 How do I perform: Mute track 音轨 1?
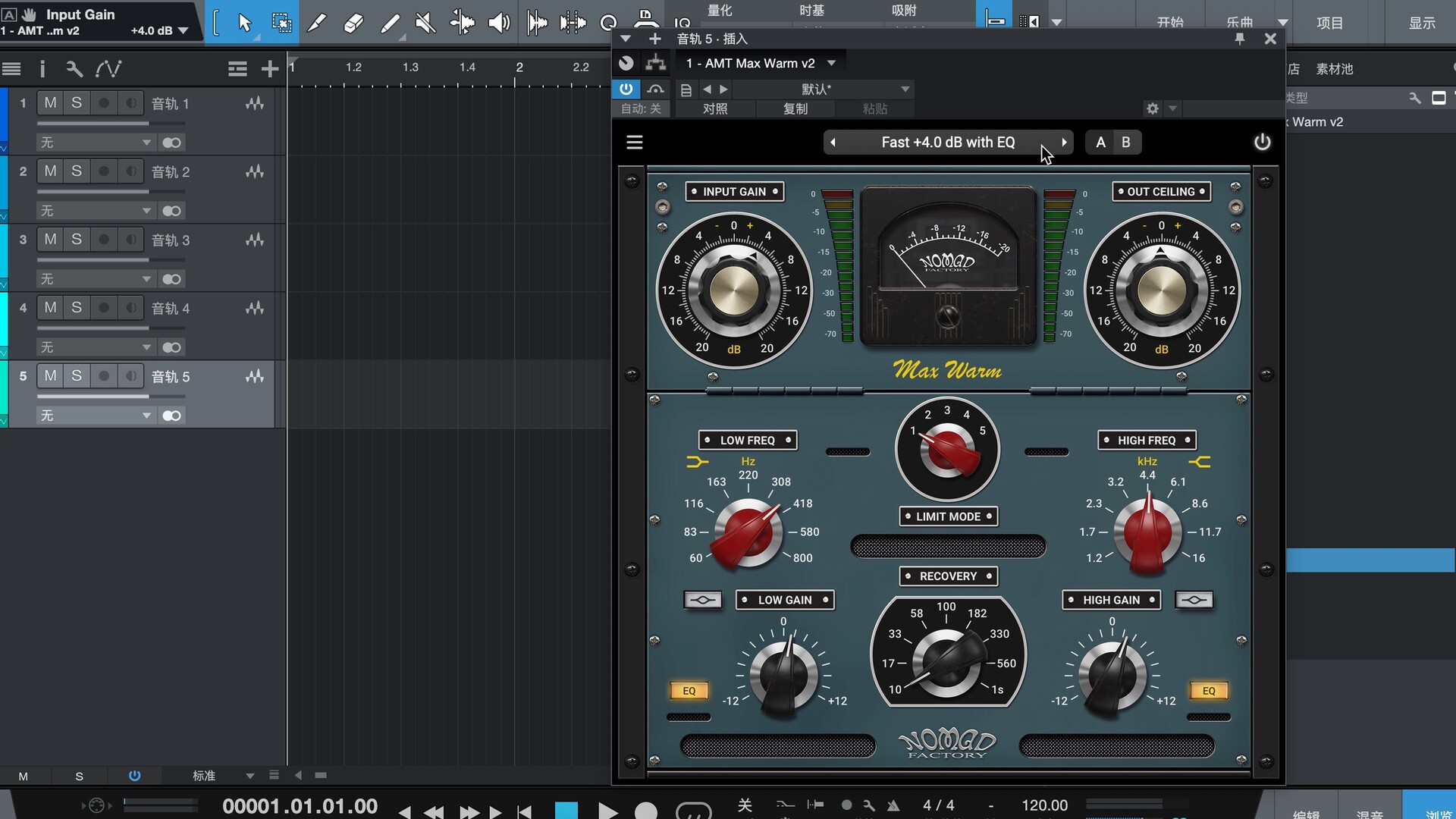click(x=50, y=103)
